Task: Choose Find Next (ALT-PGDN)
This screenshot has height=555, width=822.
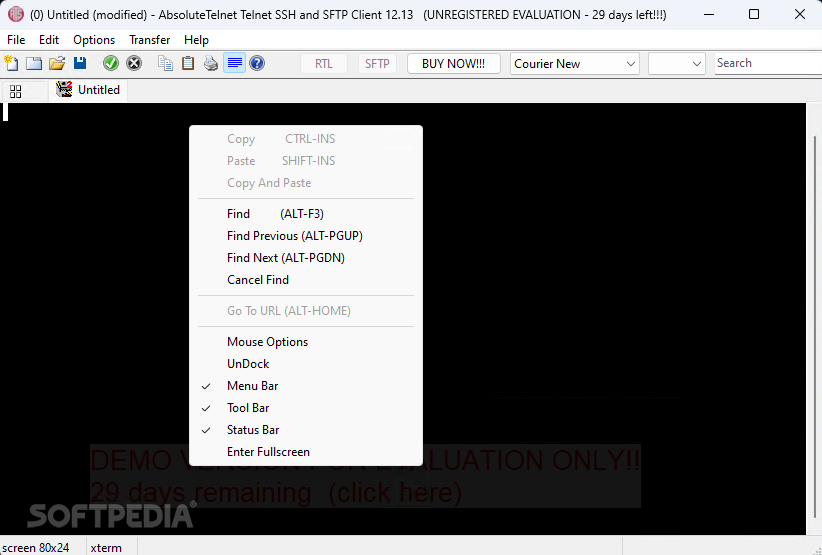Action: 306,258
